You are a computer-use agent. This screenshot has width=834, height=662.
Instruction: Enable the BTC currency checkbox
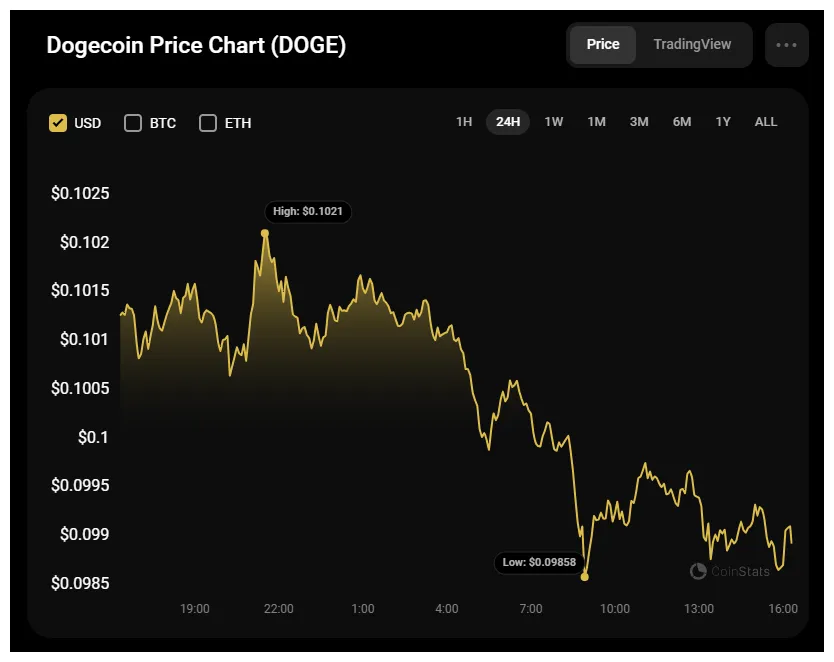[132, 122]
